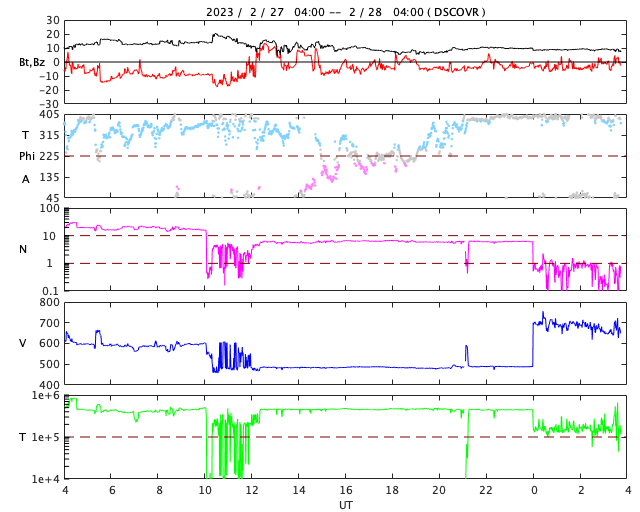
Task: Click the 'DSCOVR' label in title
Action: point(456,12)
